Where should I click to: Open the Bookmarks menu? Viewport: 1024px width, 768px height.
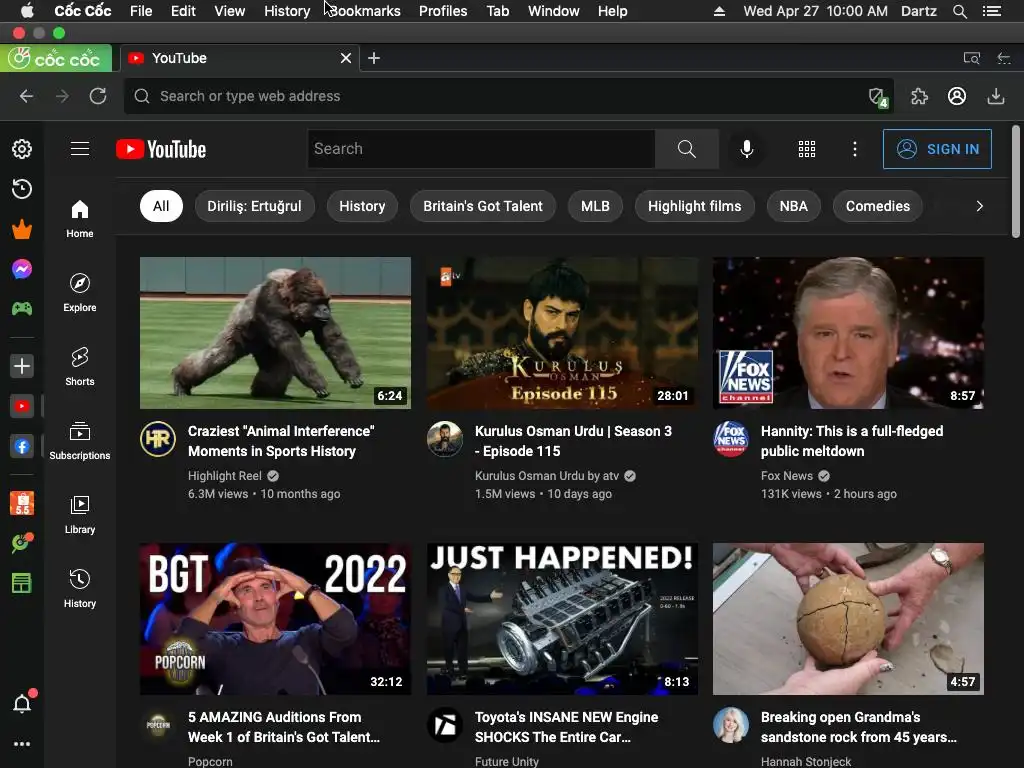tap(364, 11)
